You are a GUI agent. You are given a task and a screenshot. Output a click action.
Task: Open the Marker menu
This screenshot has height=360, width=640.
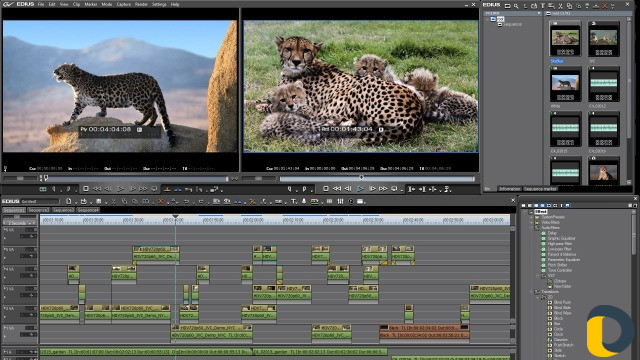click(91, 4)
